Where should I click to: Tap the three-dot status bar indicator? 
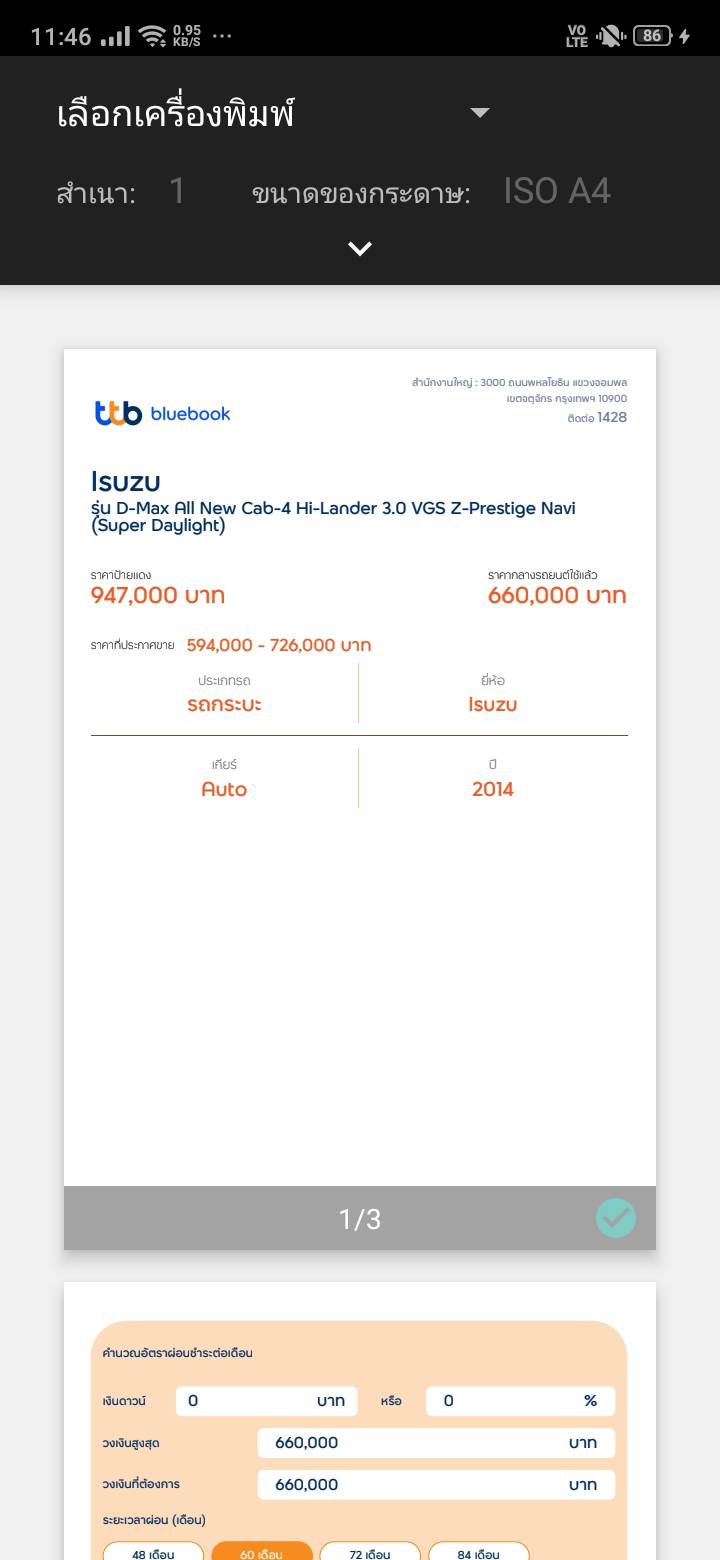pyautogui.click(x=222, y=36)
